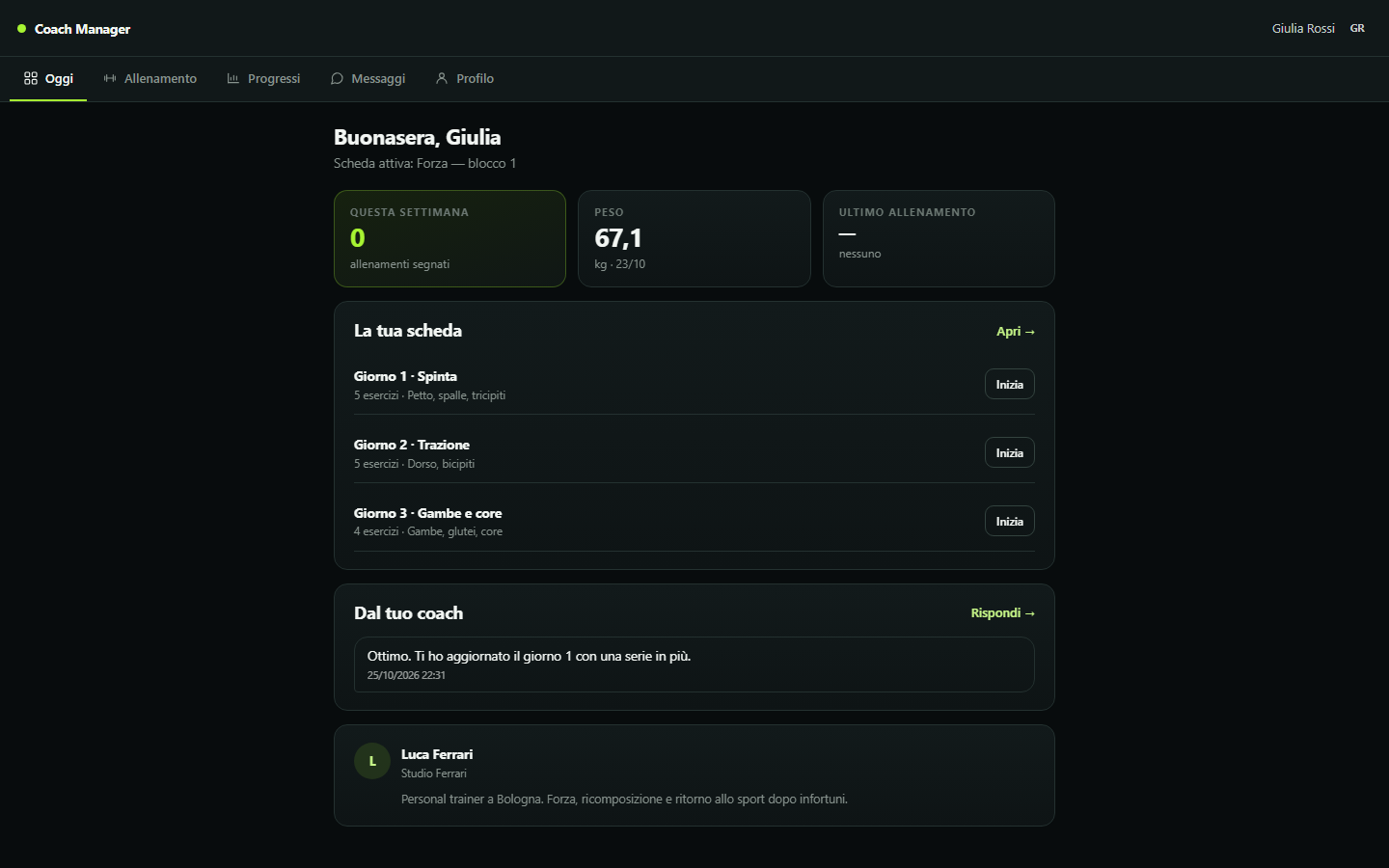Switch to the Allenamento tab
Screen dimensions: 1389x868
150,79
